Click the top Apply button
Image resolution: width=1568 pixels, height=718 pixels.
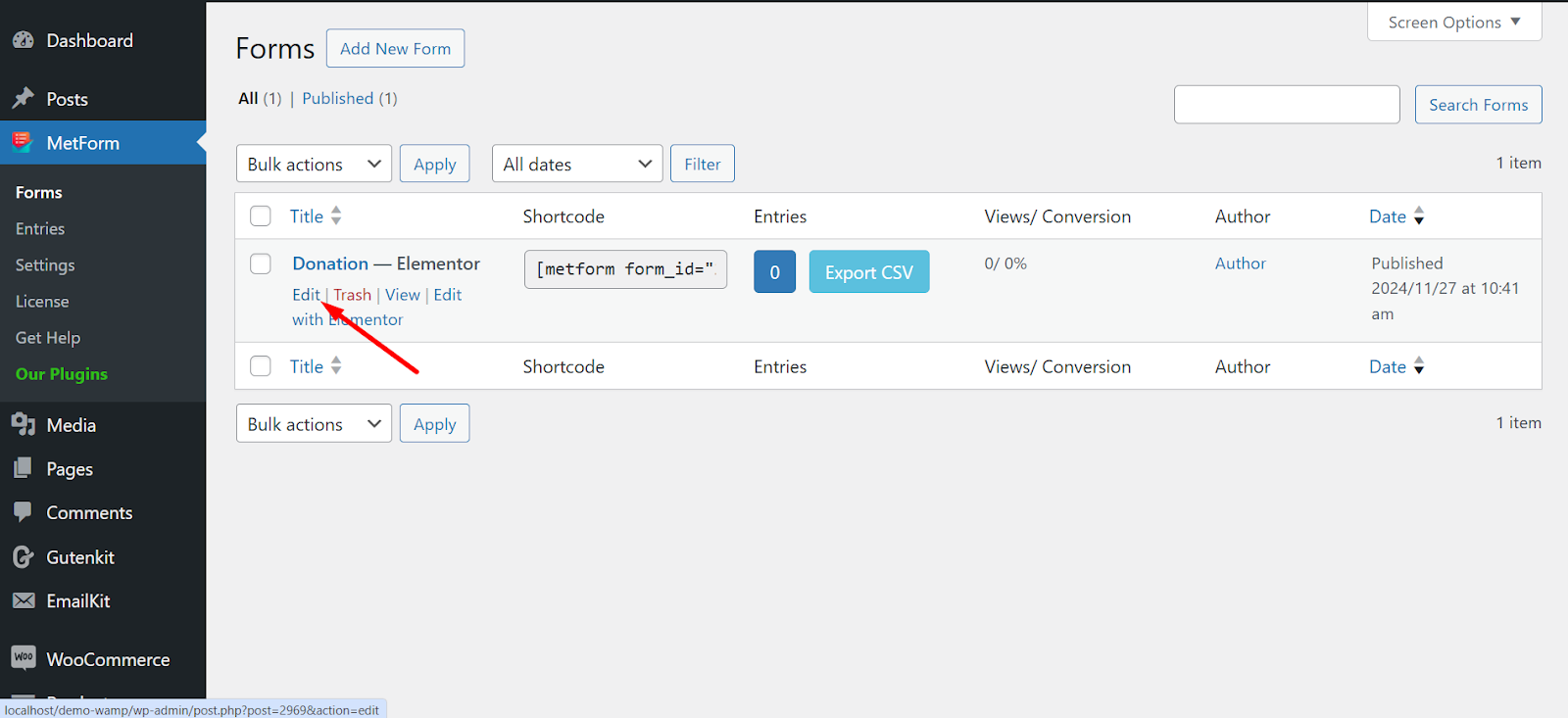435,164
